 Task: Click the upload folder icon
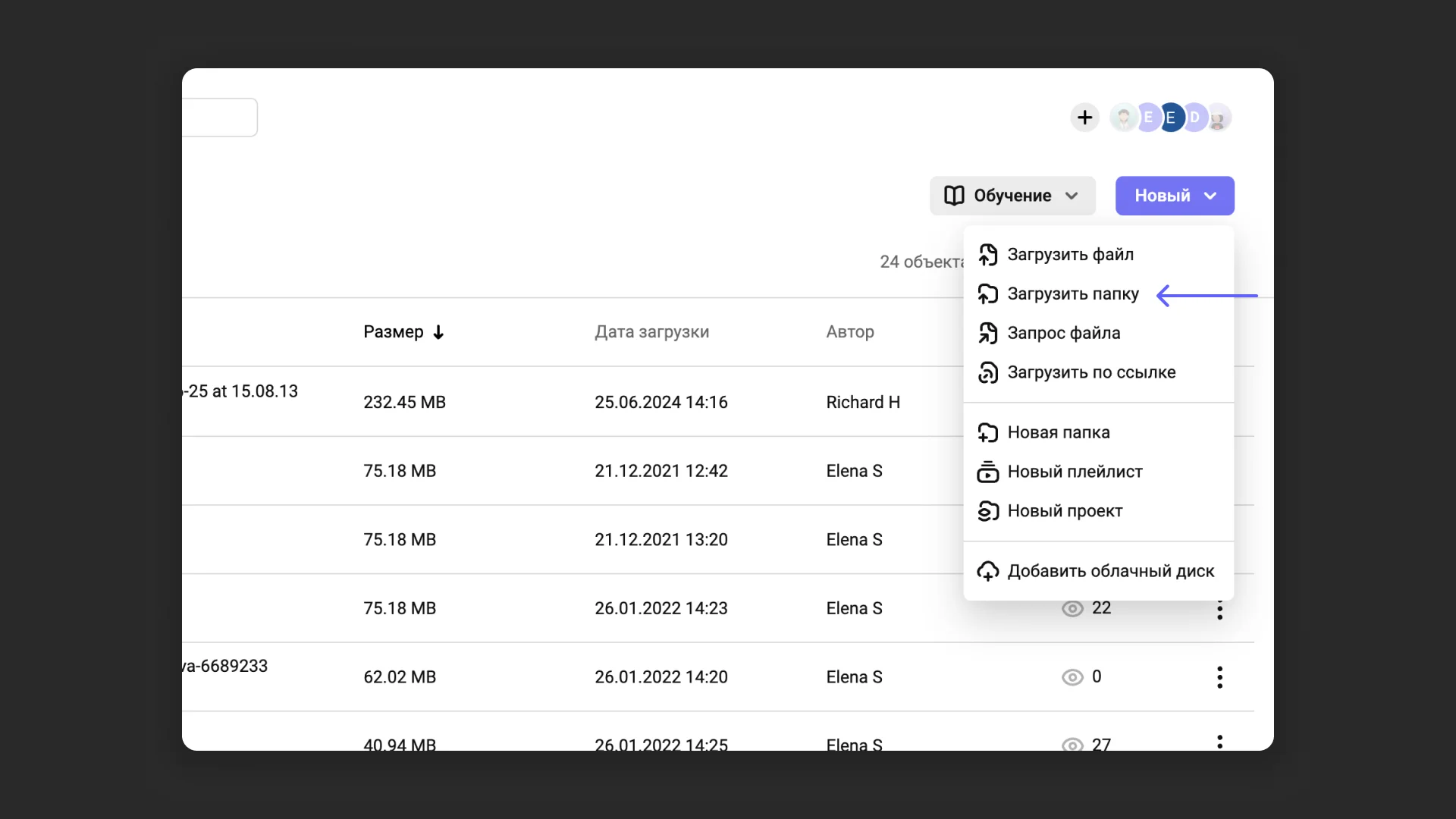tap(987, 294)
